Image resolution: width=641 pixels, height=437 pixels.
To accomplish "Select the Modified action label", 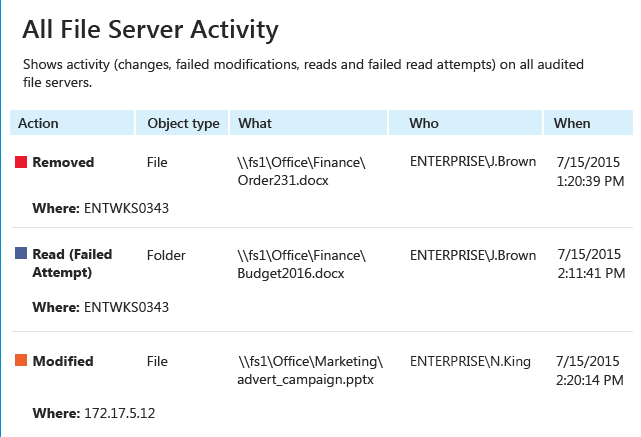I will click(x=63, y=361).
